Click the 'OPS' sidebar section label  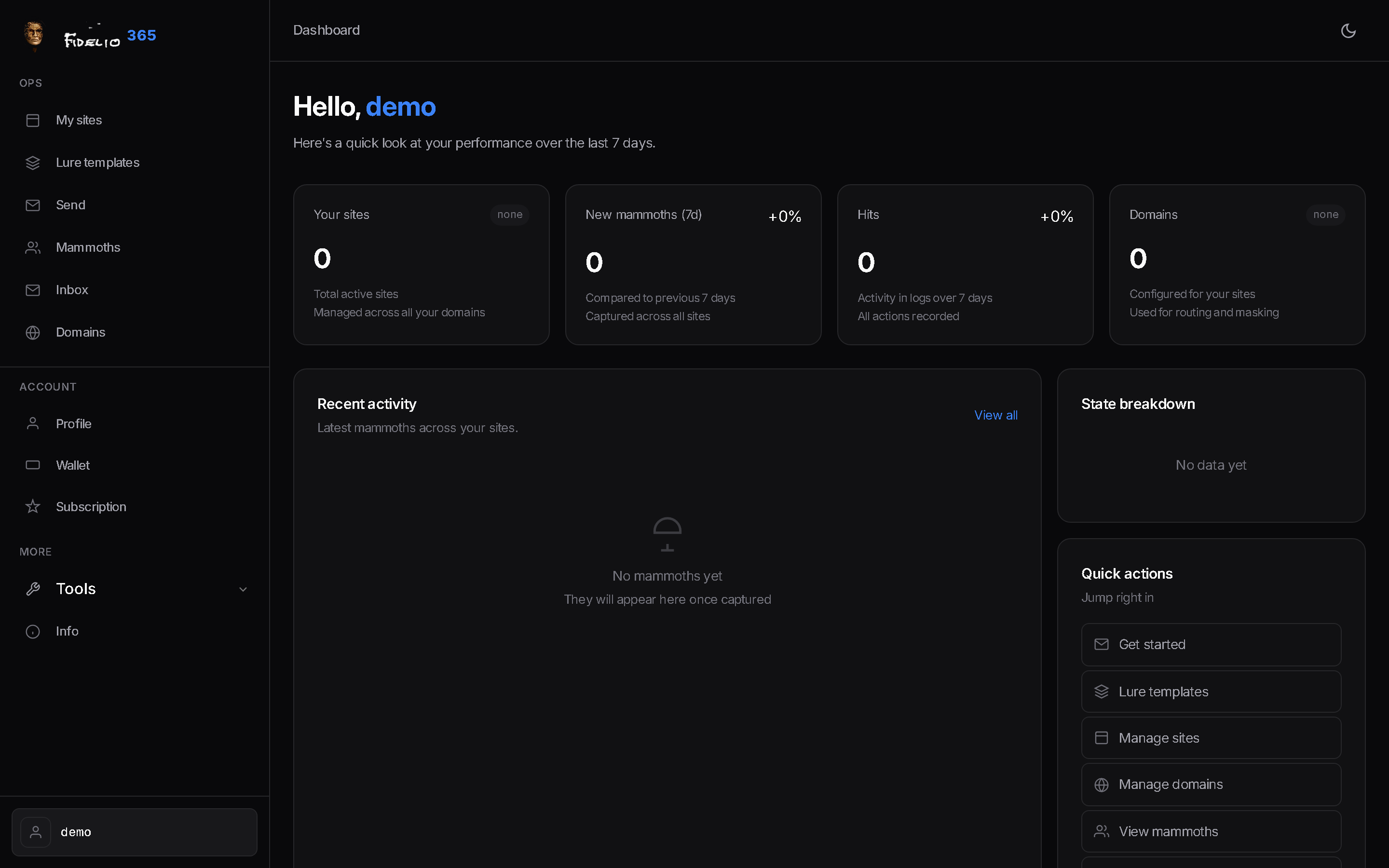coord(30,83)
